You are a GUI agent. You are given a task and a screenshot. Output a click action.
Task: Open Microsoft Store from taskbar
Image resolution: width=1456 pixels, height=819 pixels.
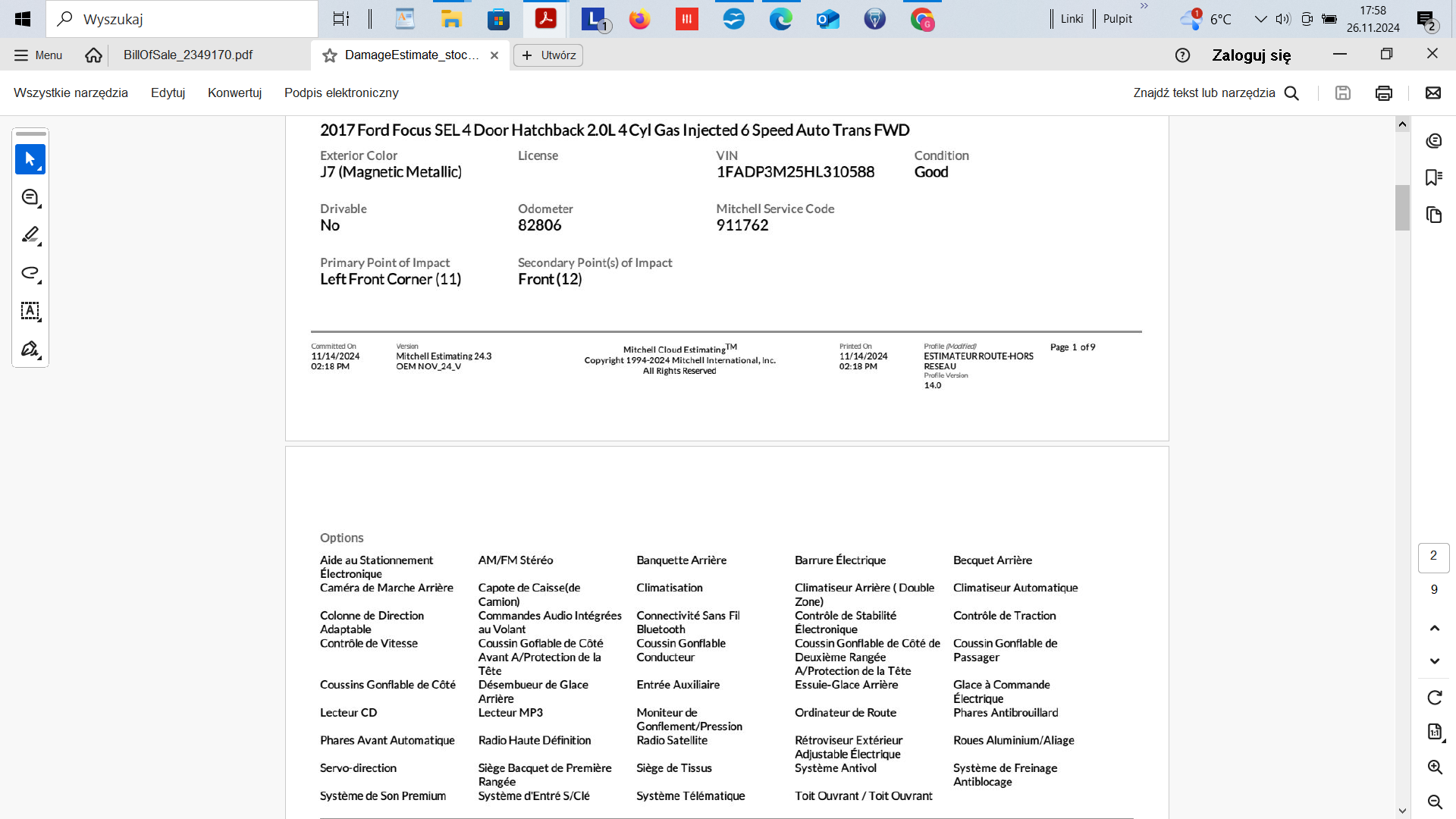[x=499, y=19]
